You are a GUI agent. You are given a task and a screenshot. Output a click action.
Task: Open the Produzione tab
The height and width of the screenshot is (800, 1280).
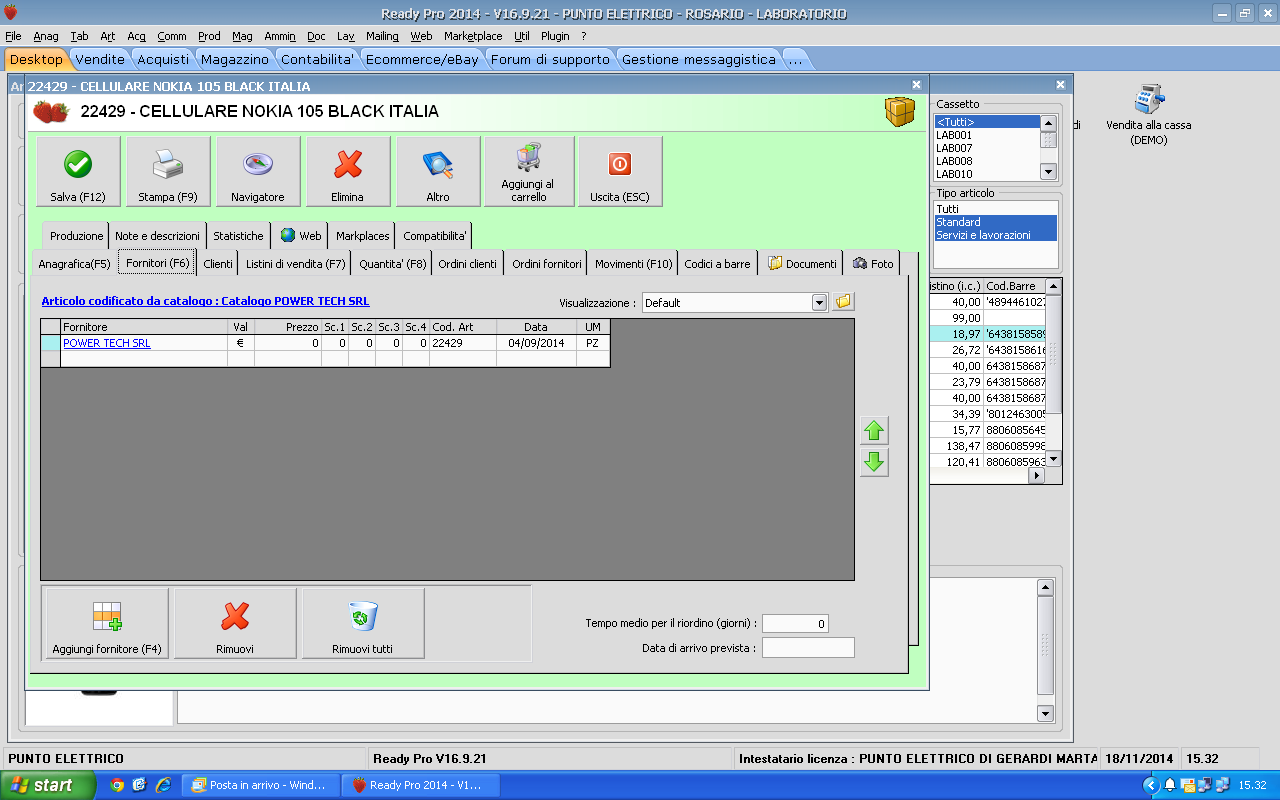pos(77,236)
